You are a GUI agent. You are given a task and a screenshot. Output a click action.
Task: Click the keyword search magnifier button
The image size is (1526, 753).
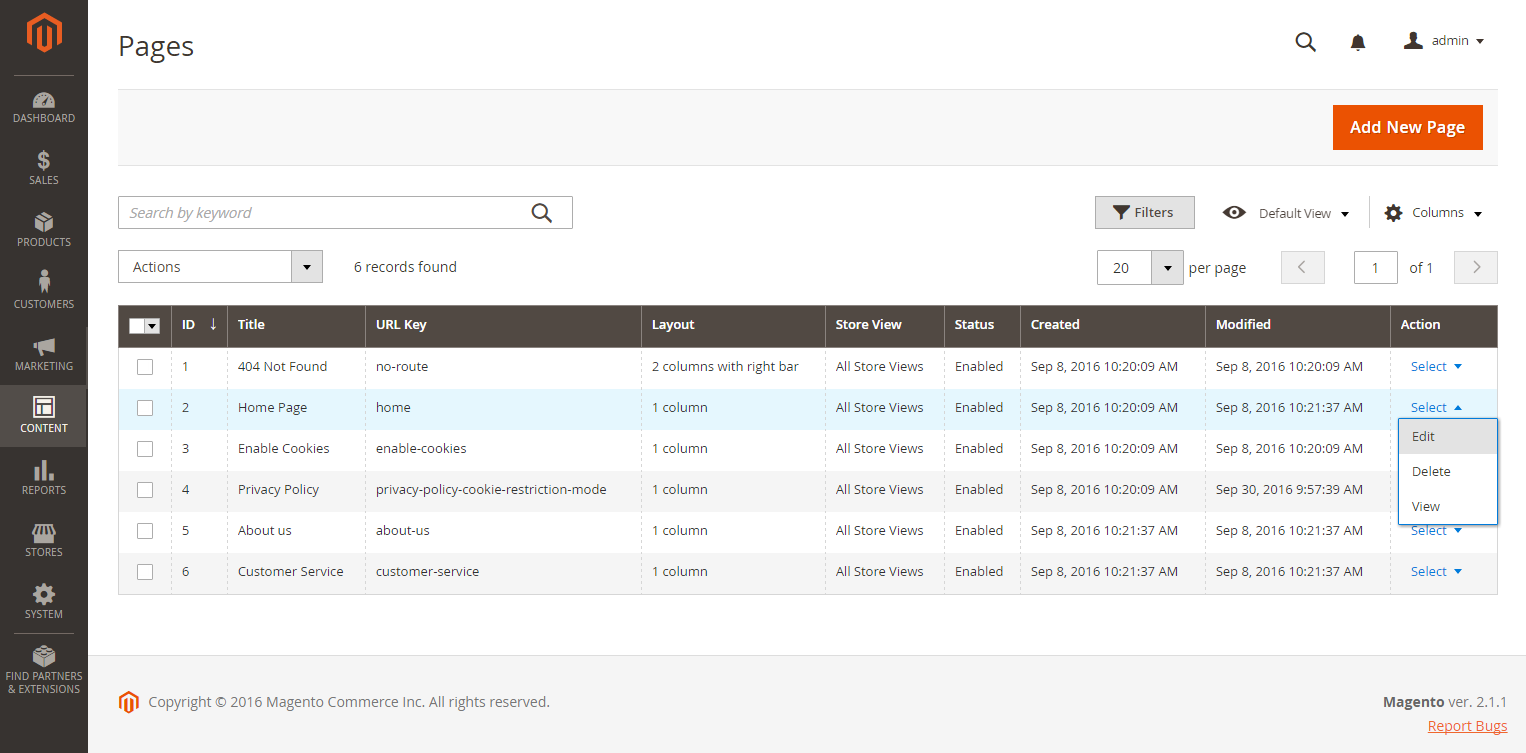(542, 213)
